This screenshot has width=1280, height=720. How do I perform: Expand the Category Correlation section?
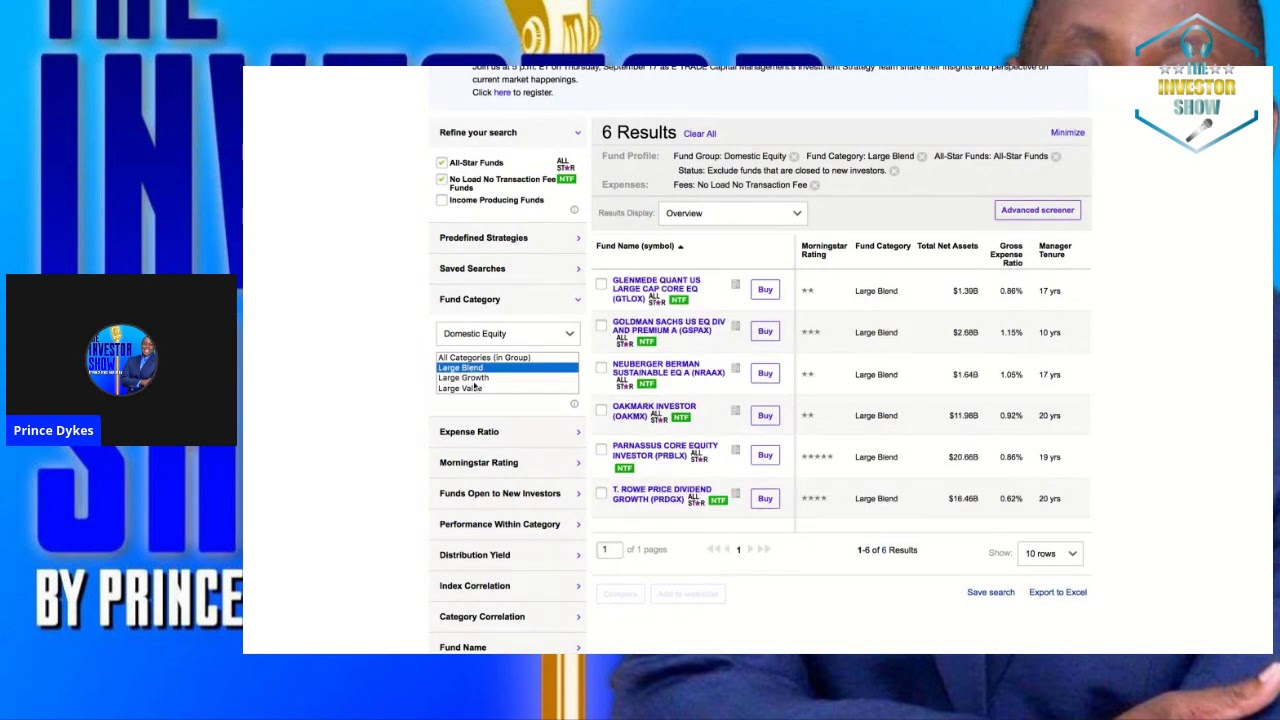509,617
